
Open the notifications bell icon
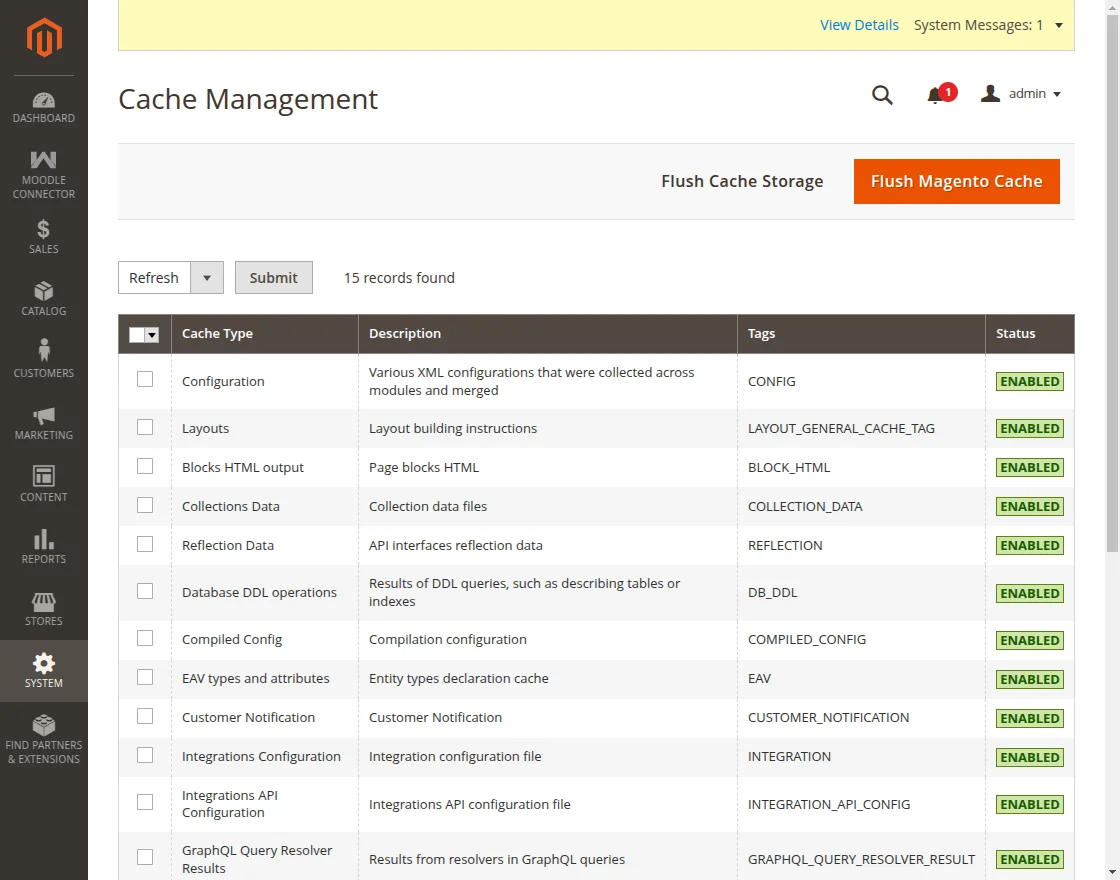point(935,95)
